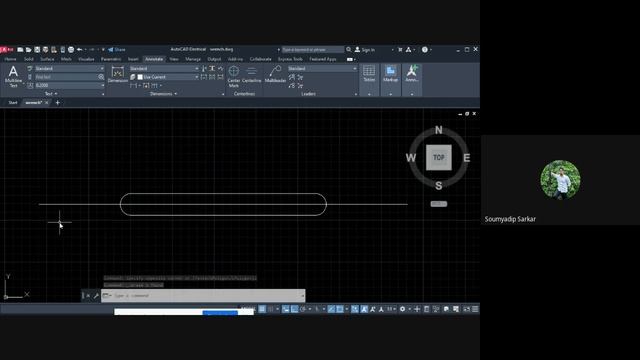Toggle clean screen in status bar
Screen dimensions: 640x360
pyautogui.click(x=467, y=309)
